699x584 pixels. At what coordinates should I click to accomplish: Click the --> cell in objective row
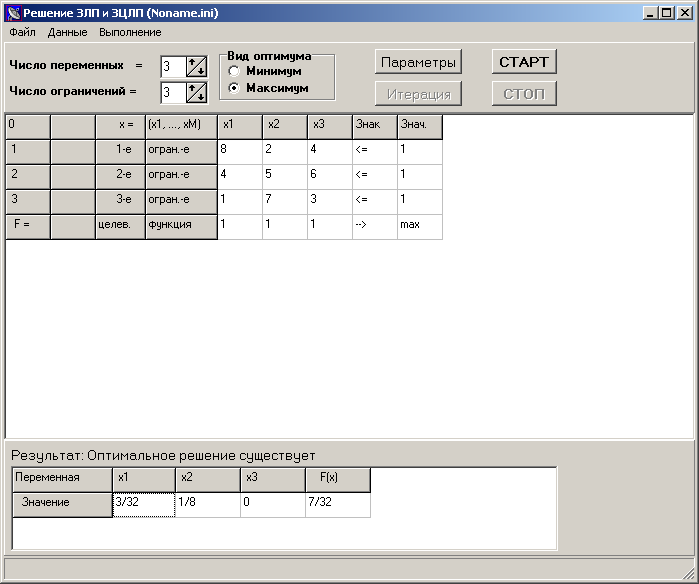pyautogui.click(x=375, y=227)
